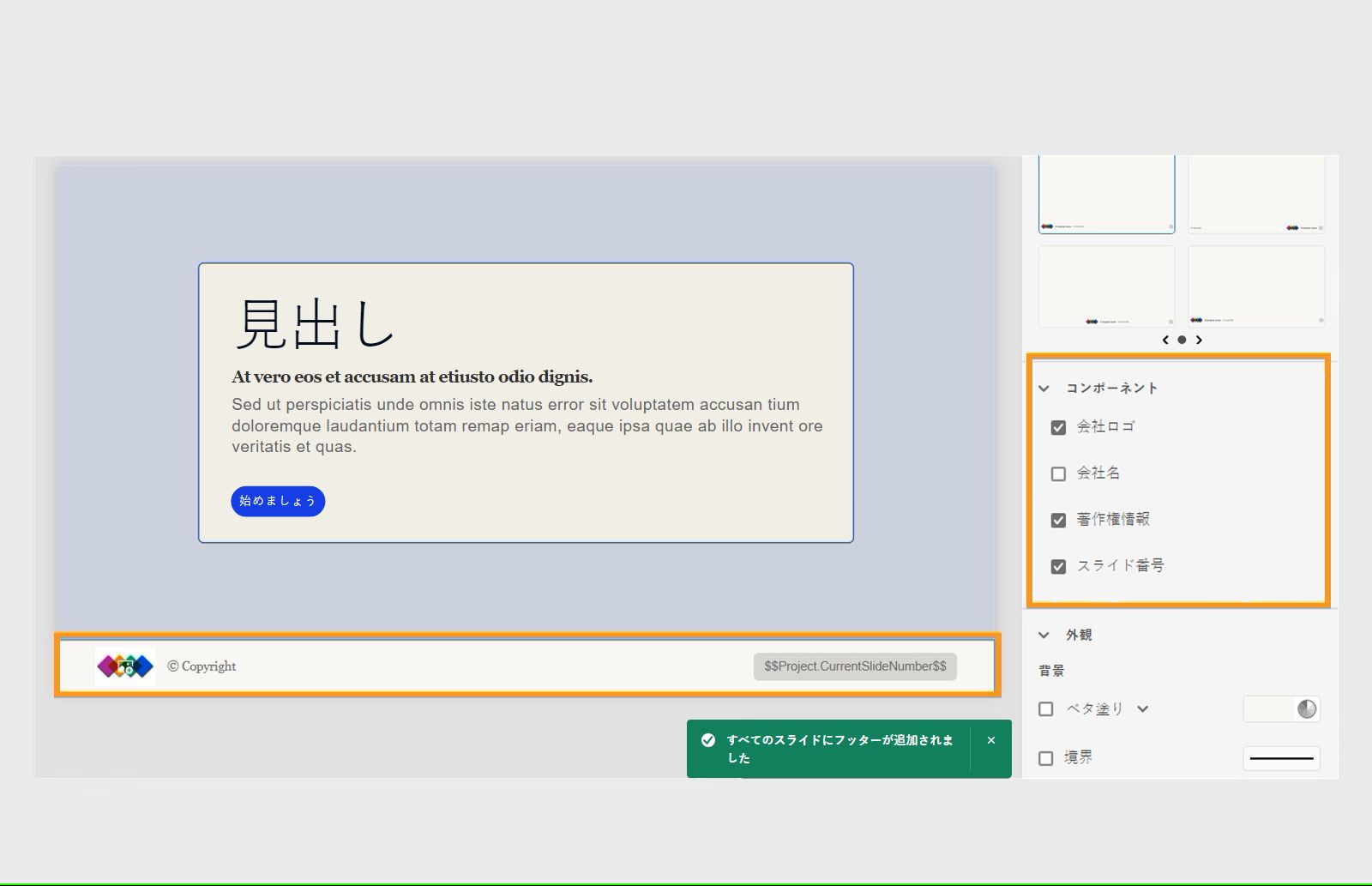This screenshot has height=886, width=1372.
Task: Click the 始めましょう button on the slide
Action: pos(277,501)
